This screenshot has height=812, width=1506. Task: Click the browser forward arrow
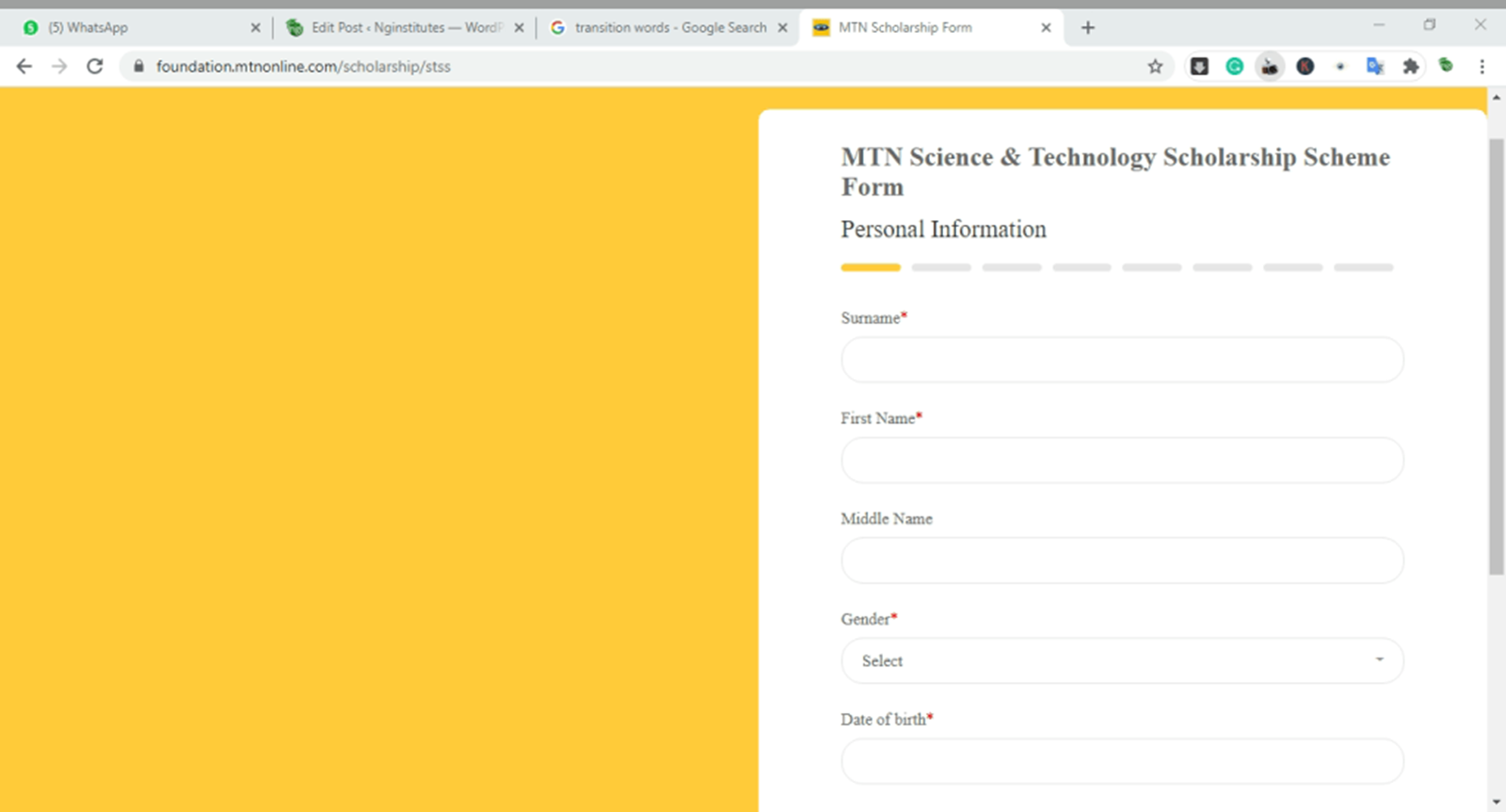click(x=59, y=66)
